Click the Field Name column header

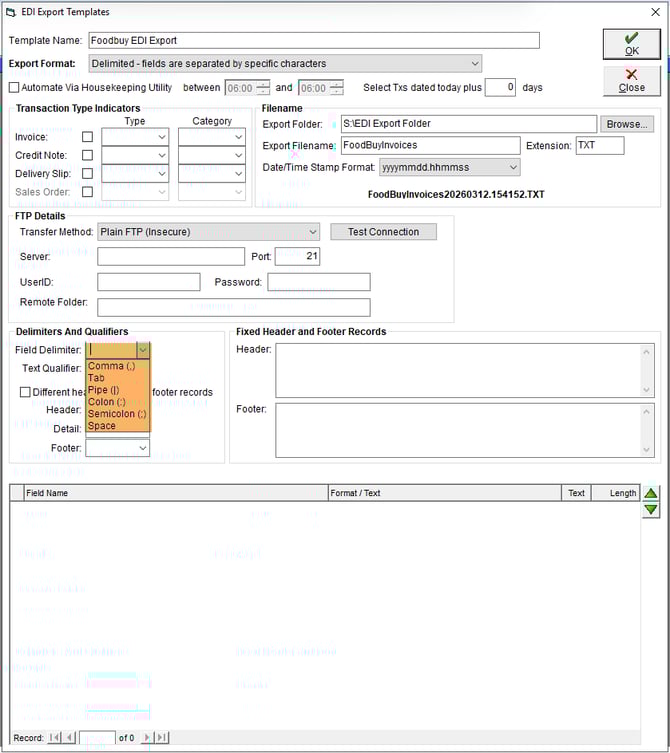pos(176,493)
